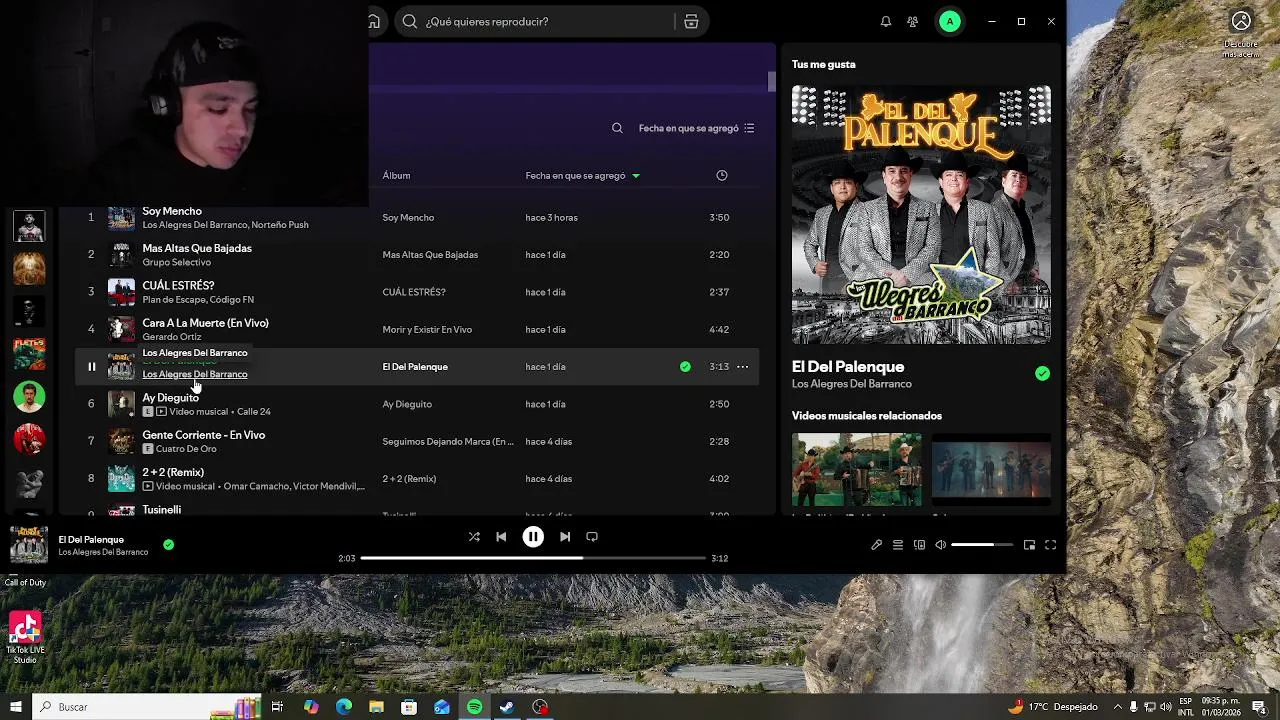Viewport: 1280px width, 720px height.
Task: Mute with the volume speaker icon
Action: [940, 545]
